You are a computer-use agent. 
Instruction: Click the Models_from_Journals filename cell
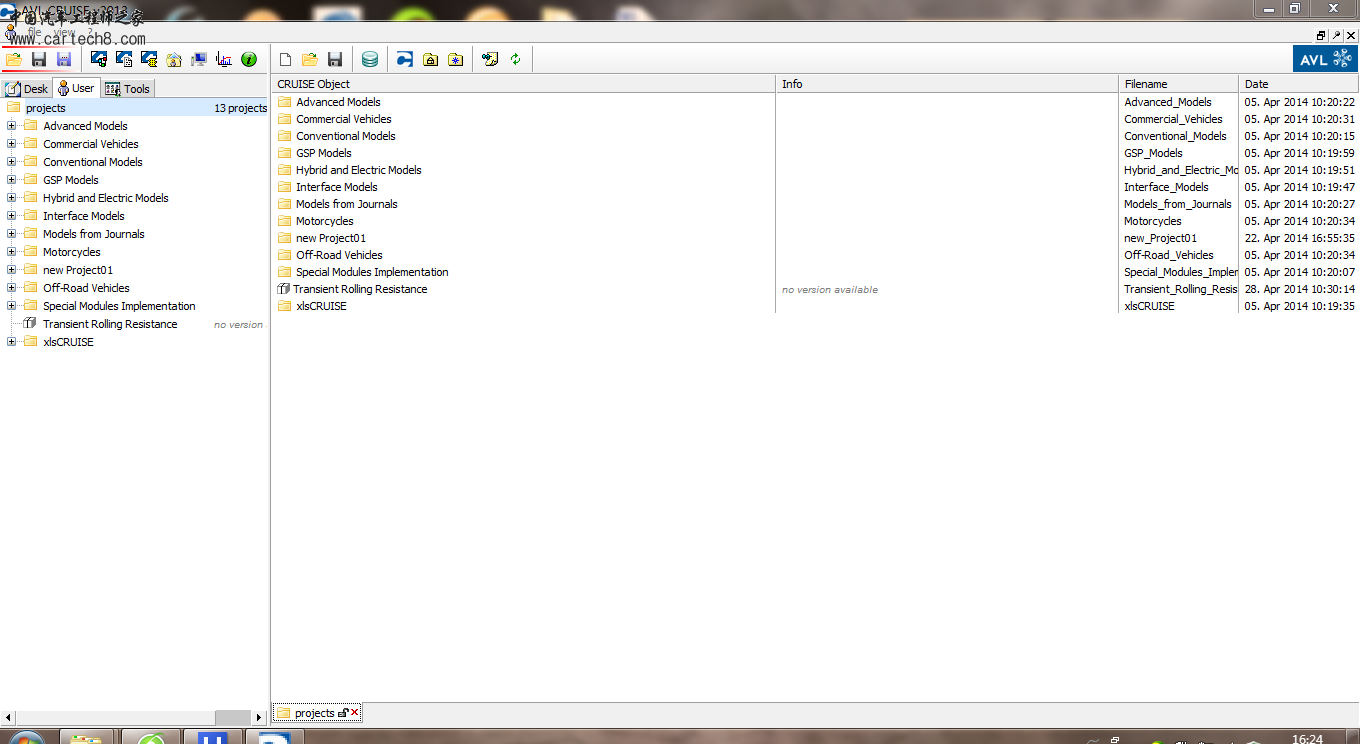click(1178, 204)
